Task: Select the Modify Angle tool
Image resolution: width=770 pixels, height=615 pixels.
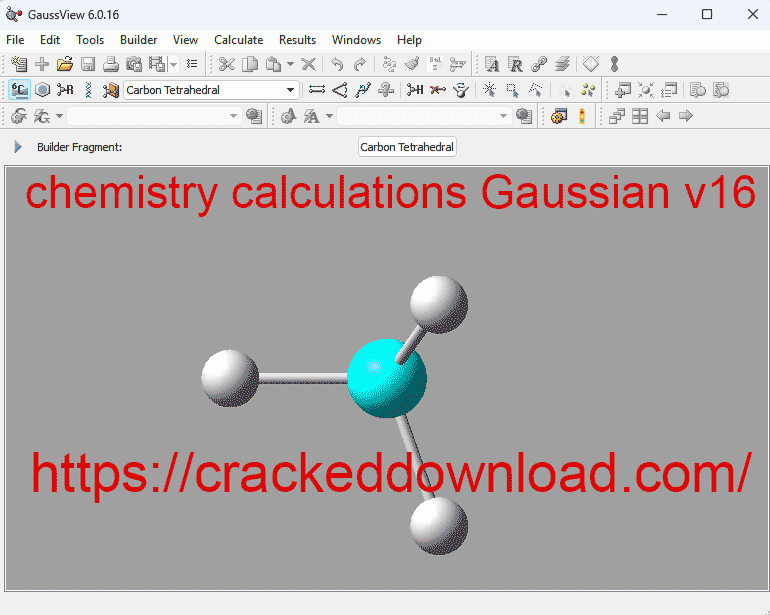Action: click(340, 90)
